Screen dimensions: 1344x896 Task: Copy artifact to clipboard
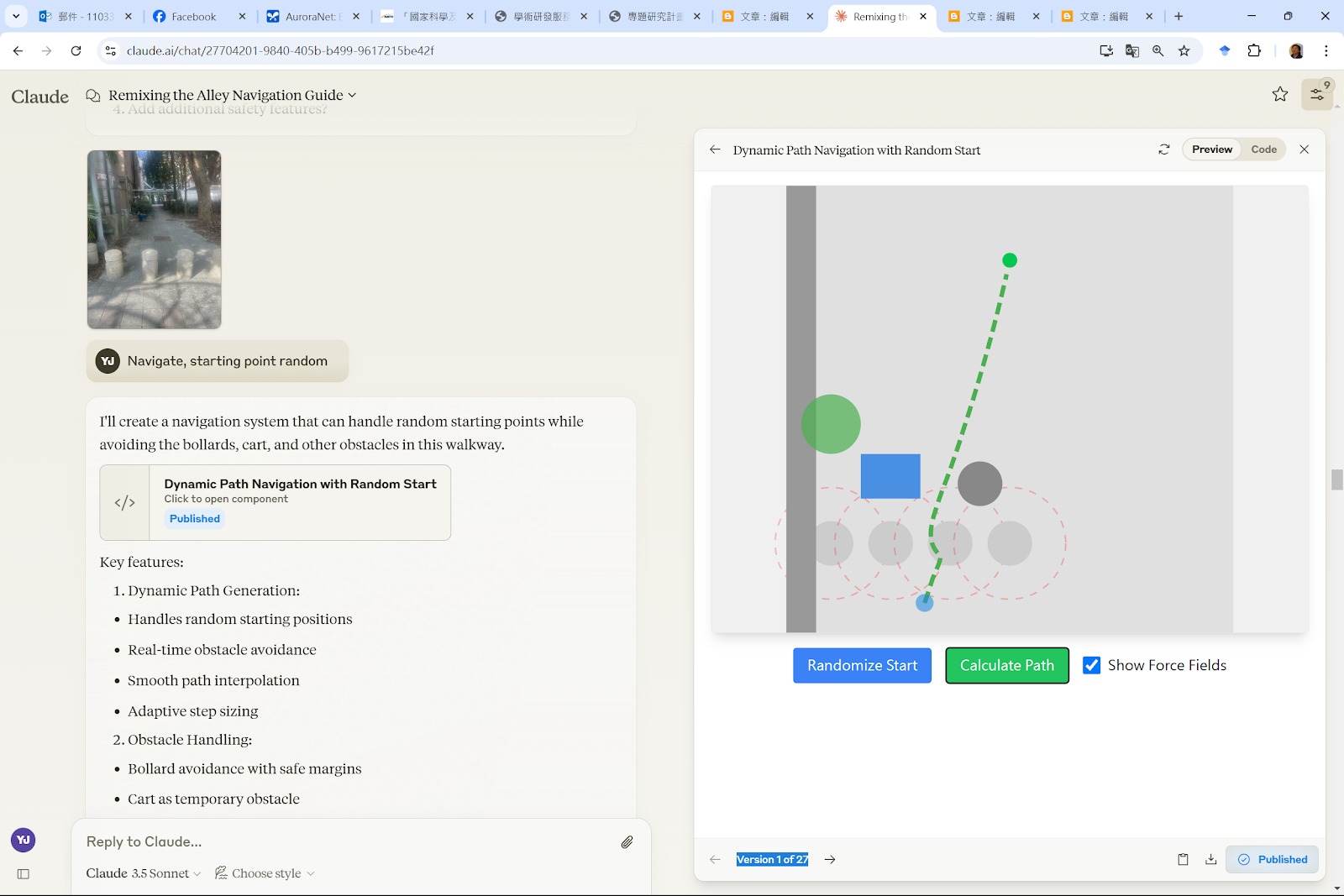1183,859
